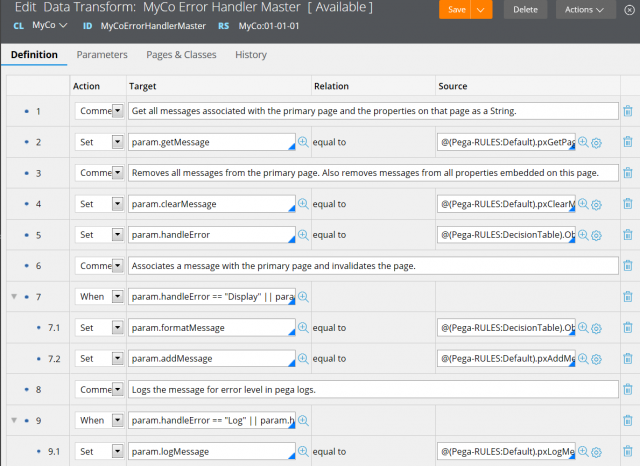Open the magnifier lookup beside param.getMessage
This screenshot has width=640, height=466.
303,143
